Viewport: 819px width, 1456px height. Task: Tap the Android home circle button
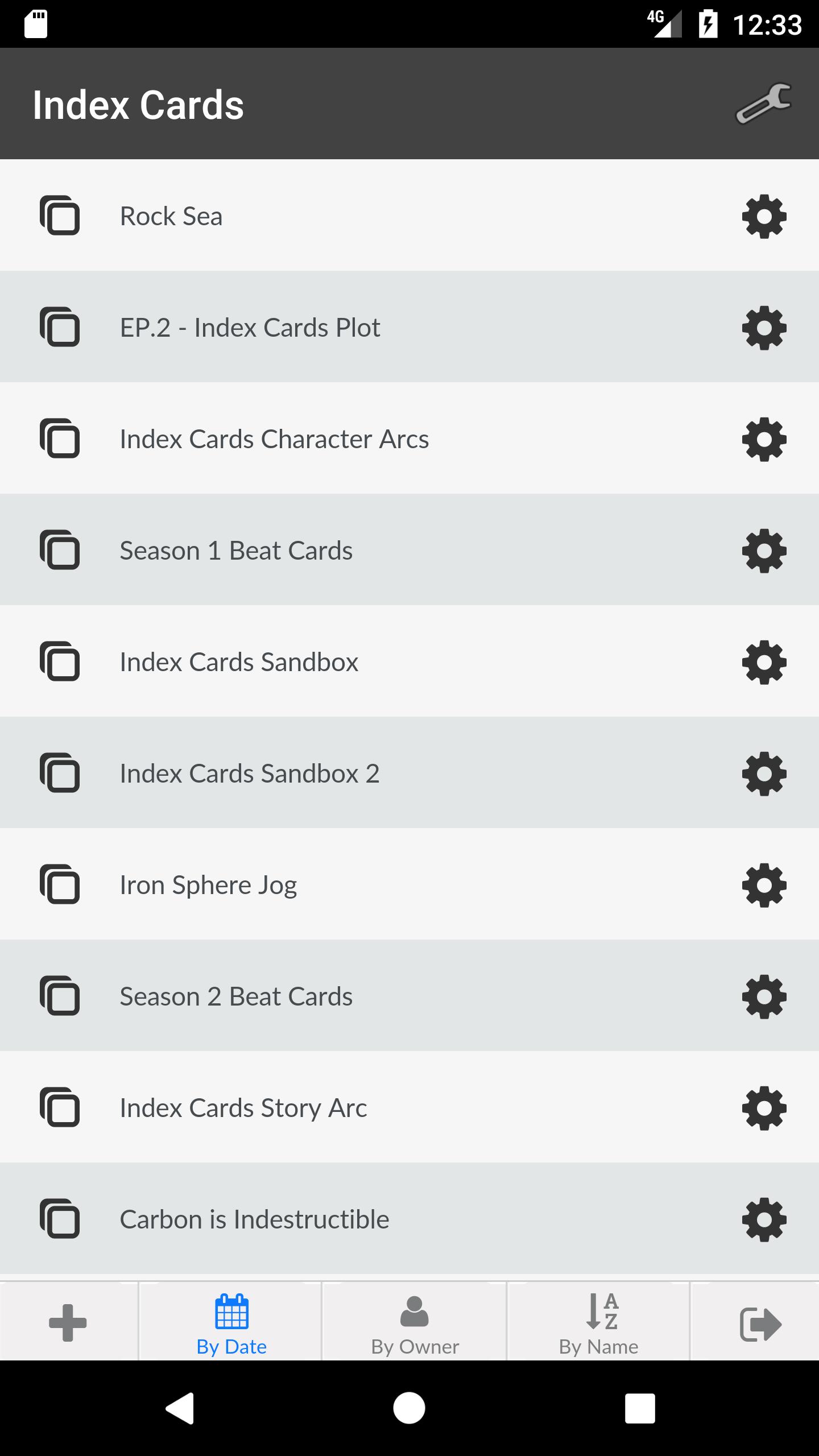coord(409,1408)
